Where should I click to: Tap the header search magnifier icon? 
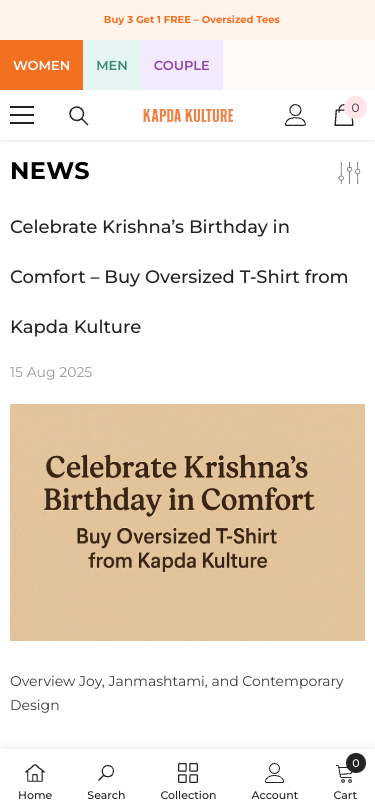[x=79, y=115]
